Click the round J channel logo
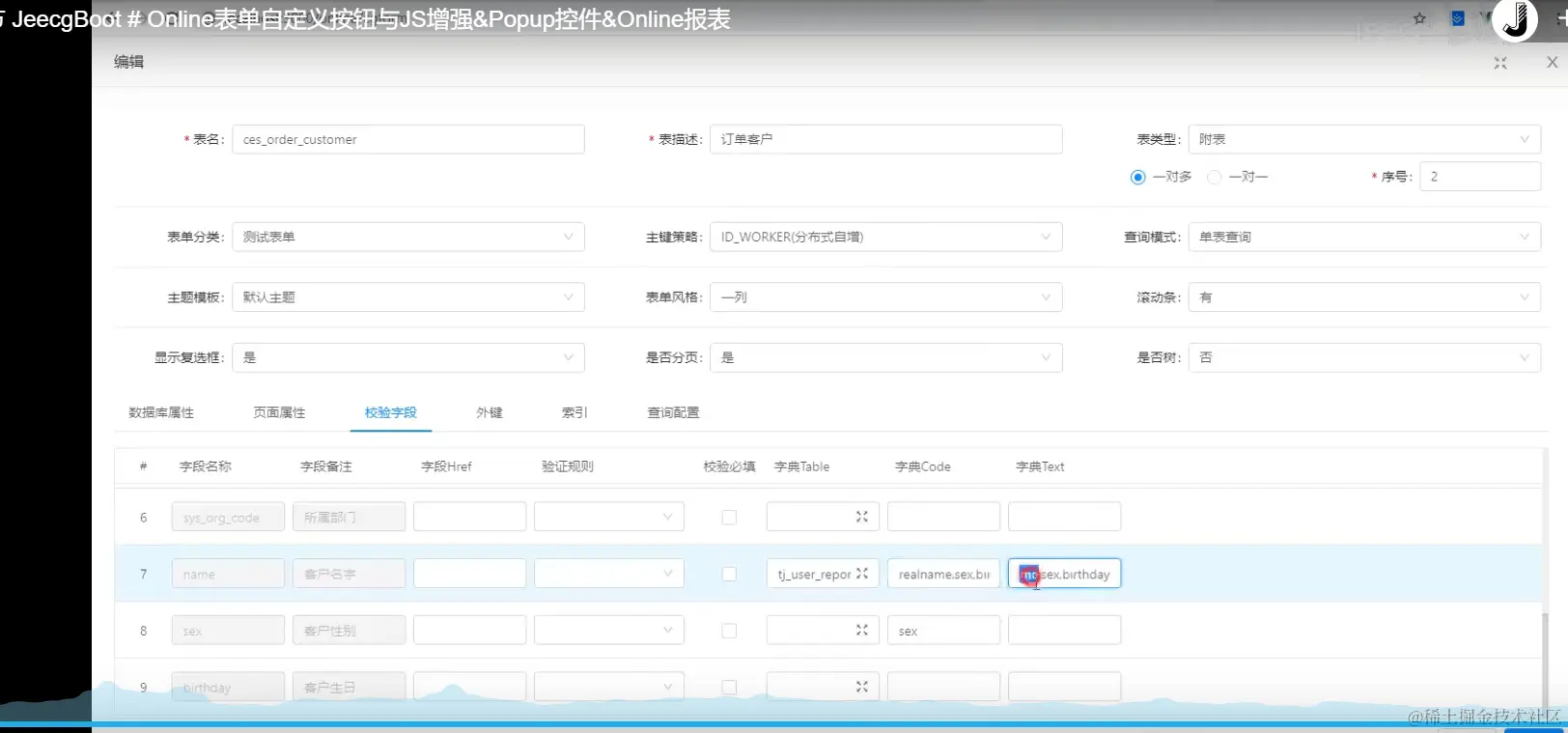The width and height of the screenshot is (1568, 733). pyautogui.click(x=1515, y=19)
